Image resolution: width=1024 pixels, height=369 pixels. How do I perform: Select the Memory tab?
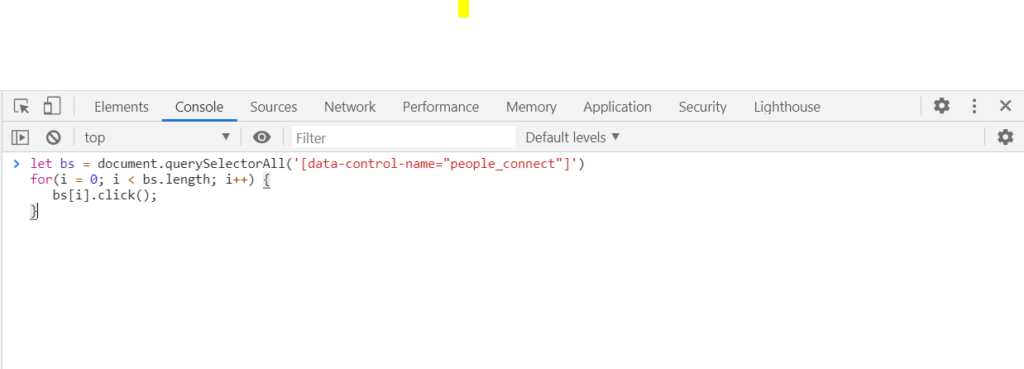tap(532, 107)
